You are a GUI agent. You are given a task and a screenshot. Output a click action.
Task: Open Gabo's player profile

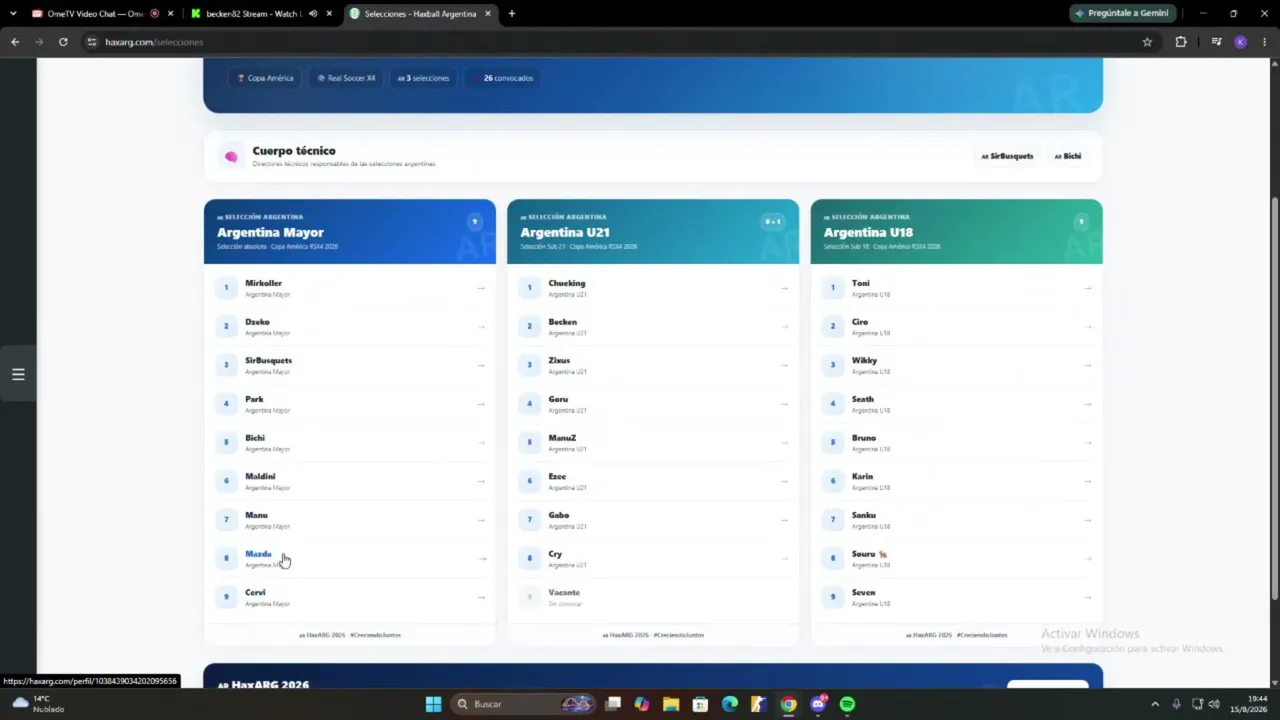click(x=653, y=520)
